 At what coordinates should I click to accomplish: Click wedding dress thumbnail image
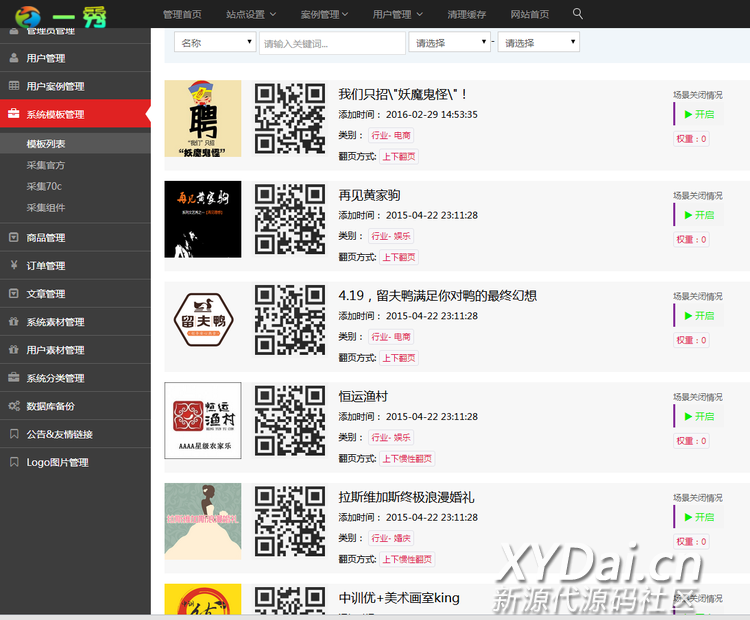tap(203, 521)
